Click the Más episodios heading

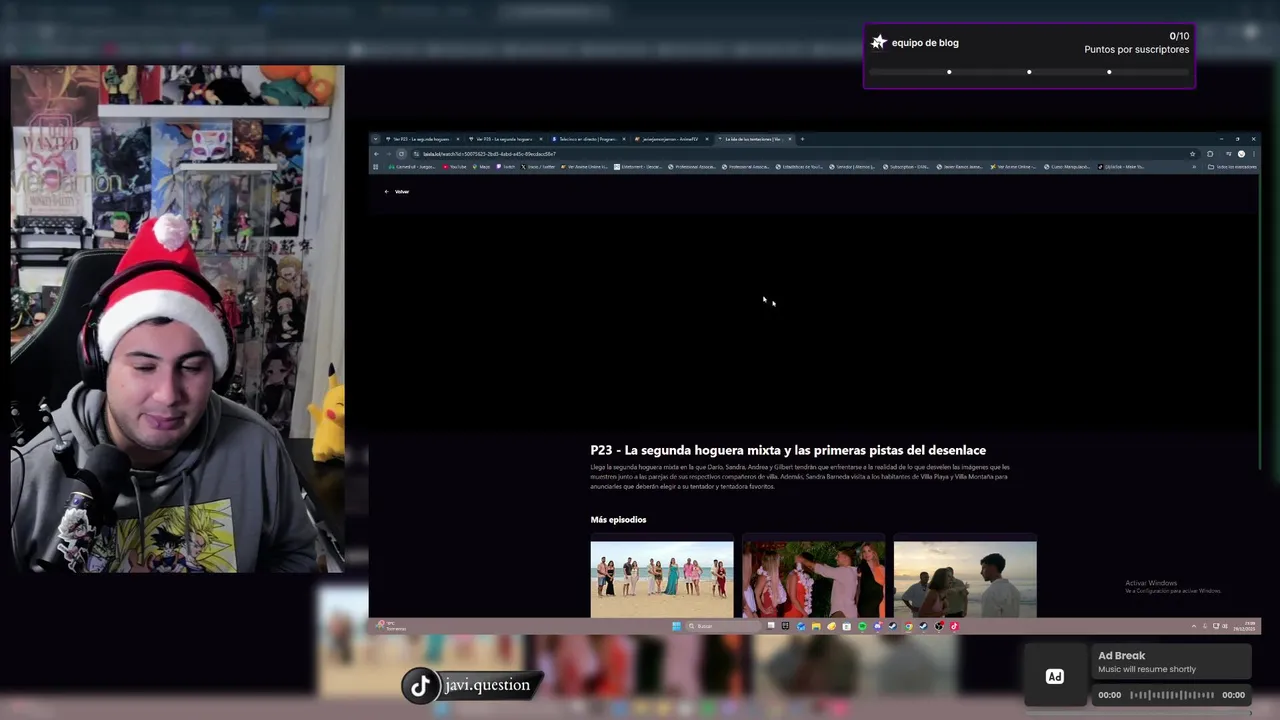[618, 519]
